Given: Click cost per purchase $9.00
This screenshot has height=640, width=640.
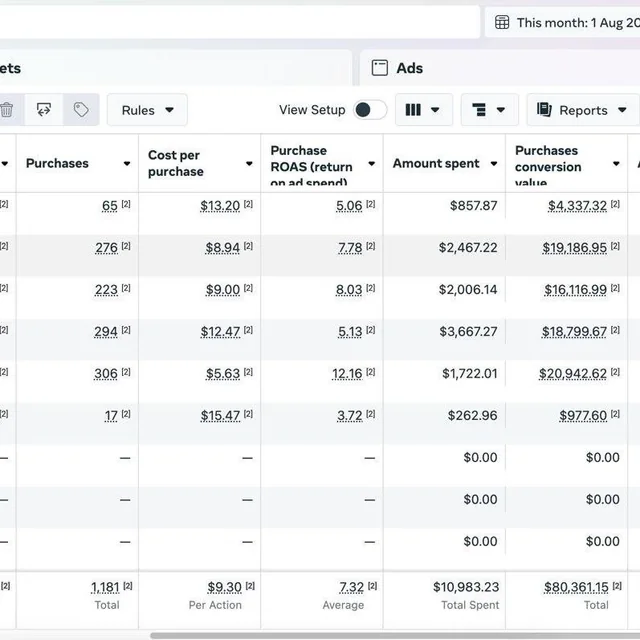Looking at the screenshot, I should pyautogui.click(x=223, y=290).
